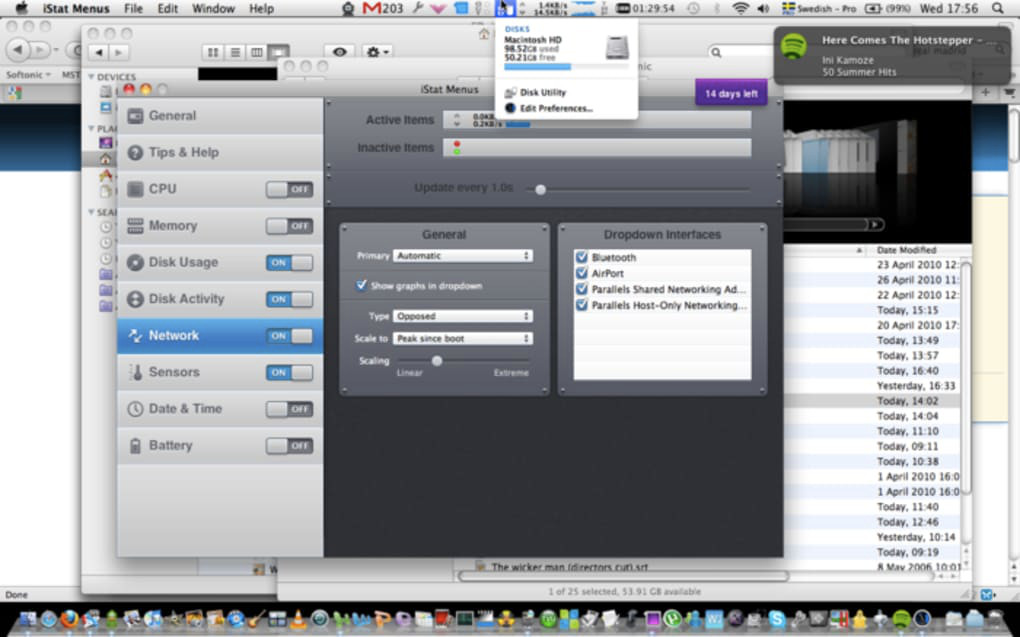Open uTorrent from the Dock

672,619
